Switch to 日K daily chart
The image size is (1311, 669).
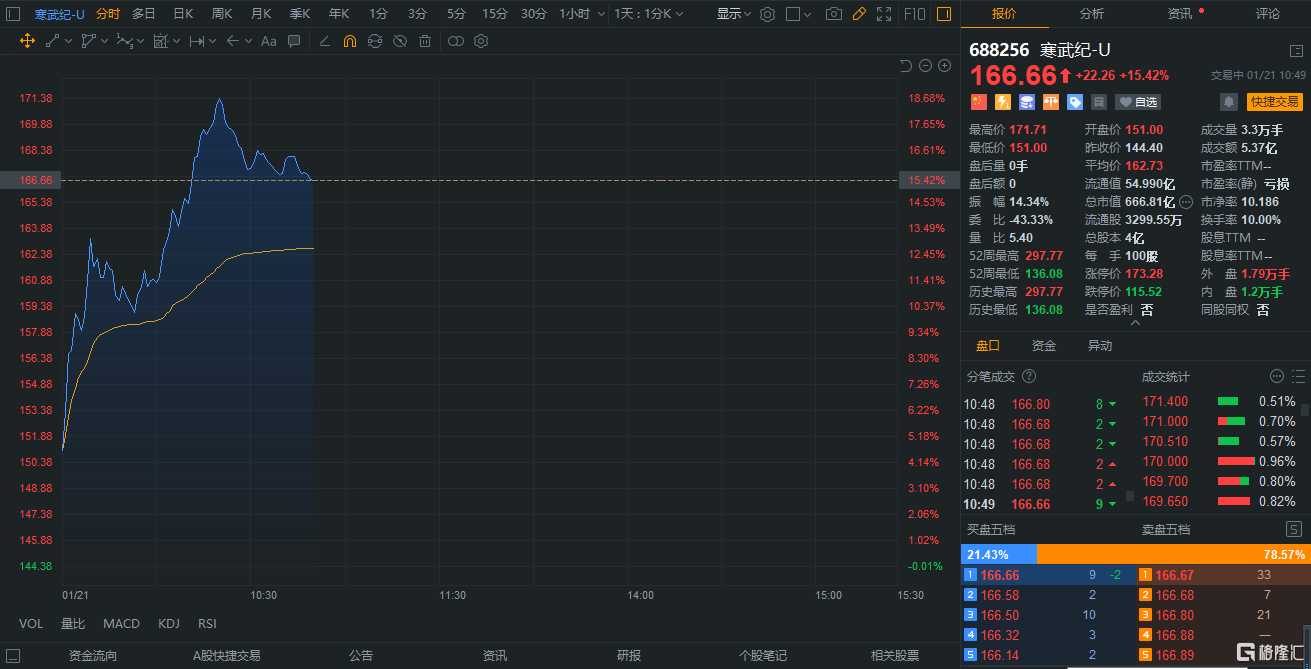point(183,14)
